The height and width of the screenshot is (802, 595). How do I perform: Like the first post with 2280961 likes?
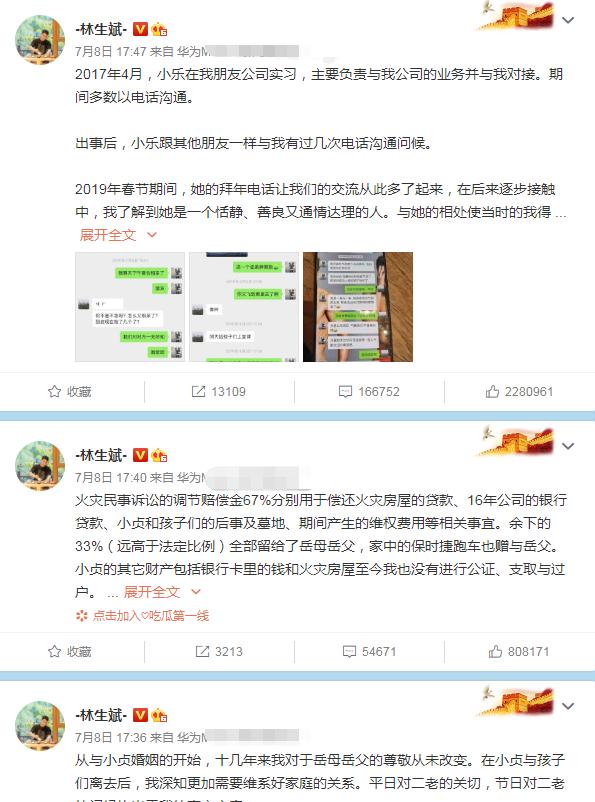(x=519, y=392)
